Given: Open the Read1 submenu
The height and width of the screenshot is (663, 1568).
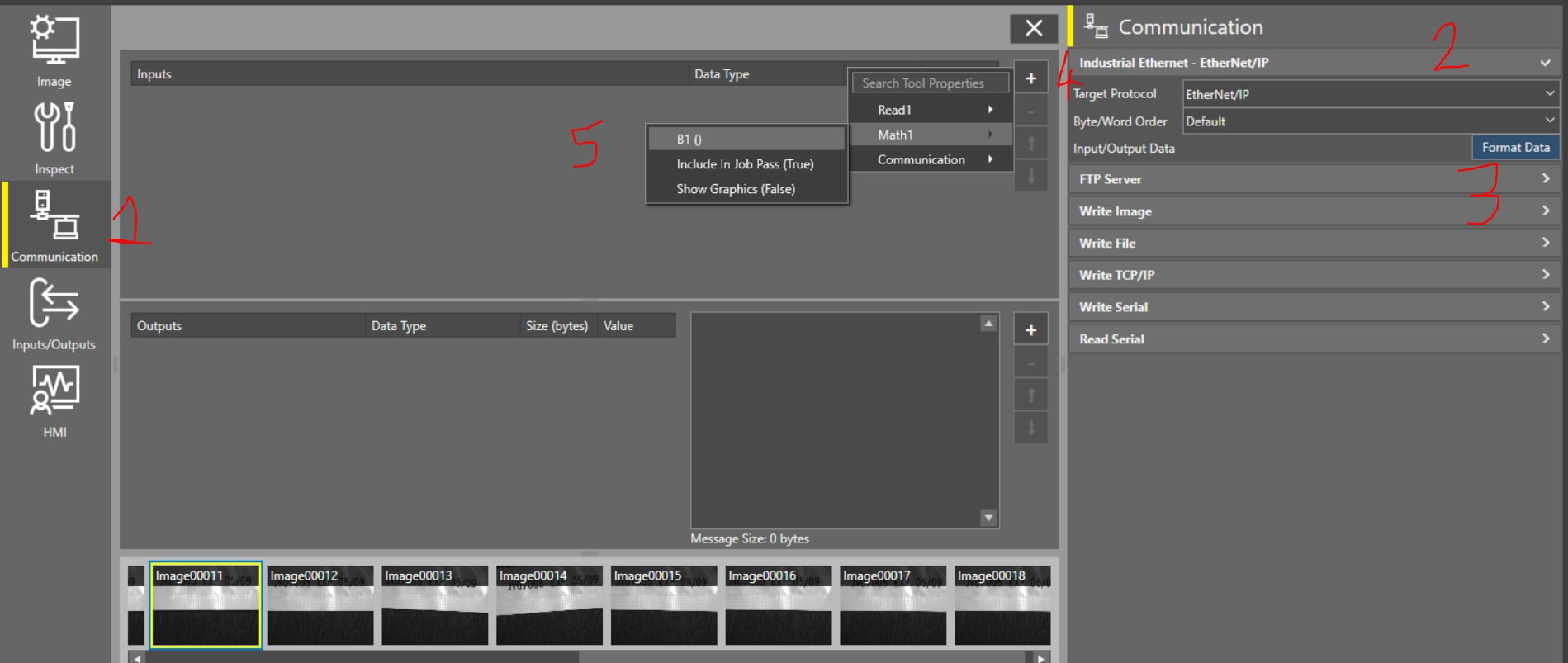Looking at the screenshot, I should point(931,110).
